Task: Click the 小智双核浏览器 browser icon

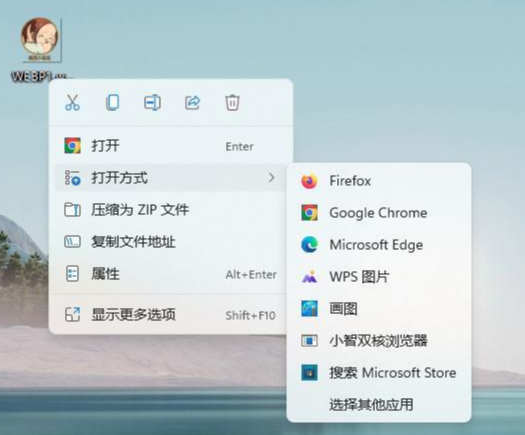Action: [309, 341]
